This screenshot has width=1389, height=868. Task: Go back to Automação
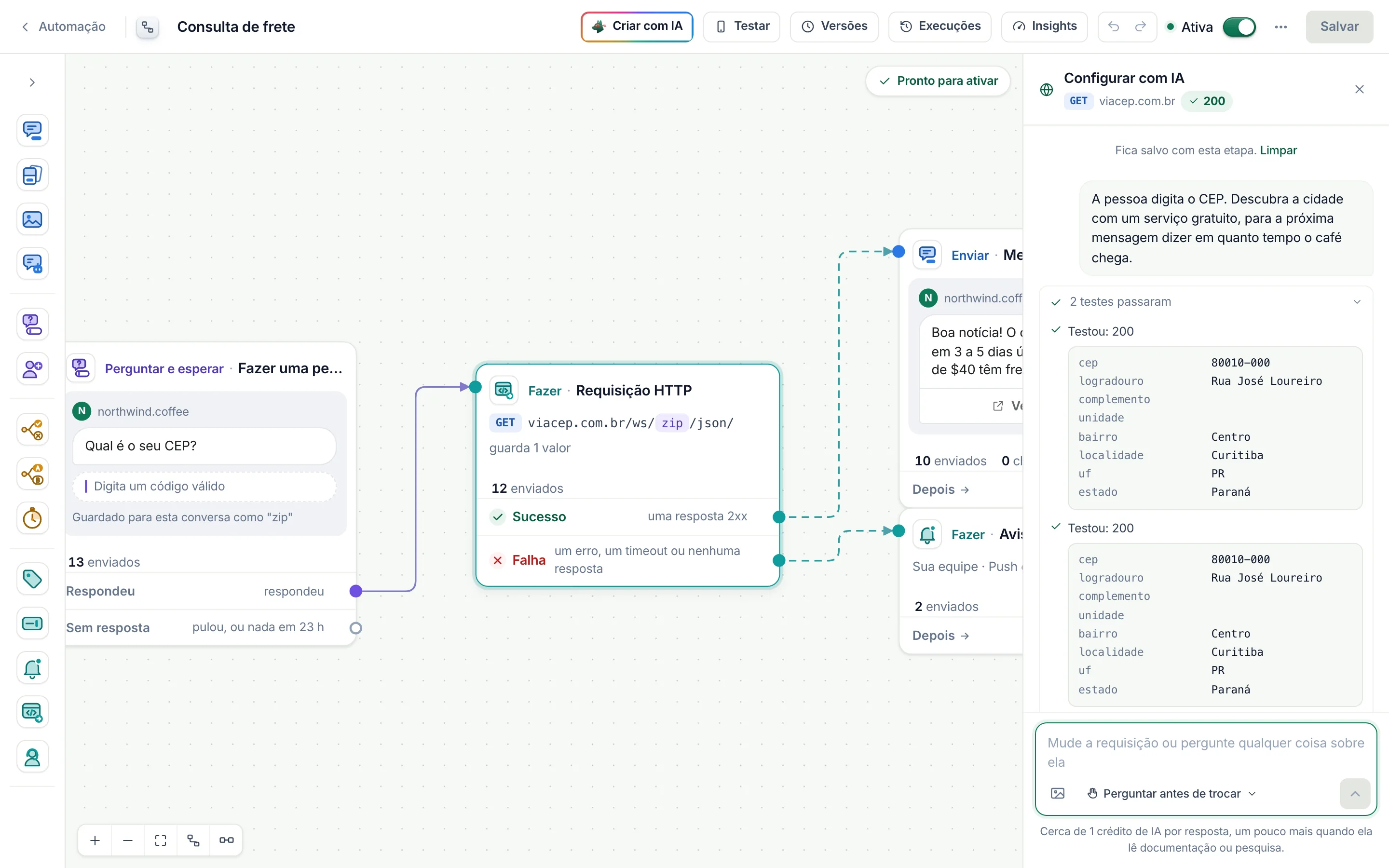(63, 27)
